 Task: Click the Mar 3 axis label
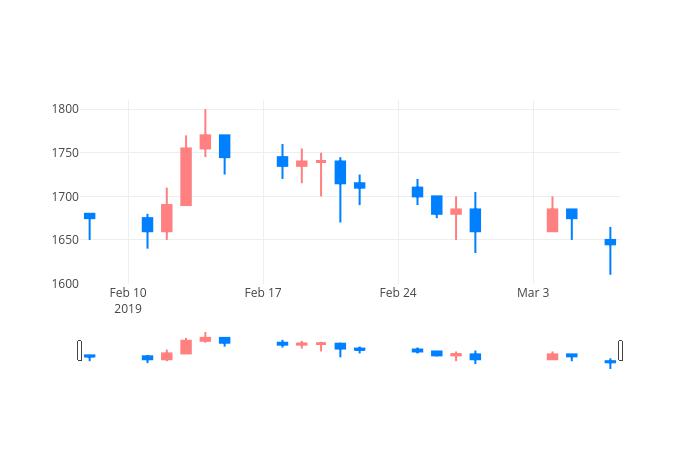tap(533, 293)
